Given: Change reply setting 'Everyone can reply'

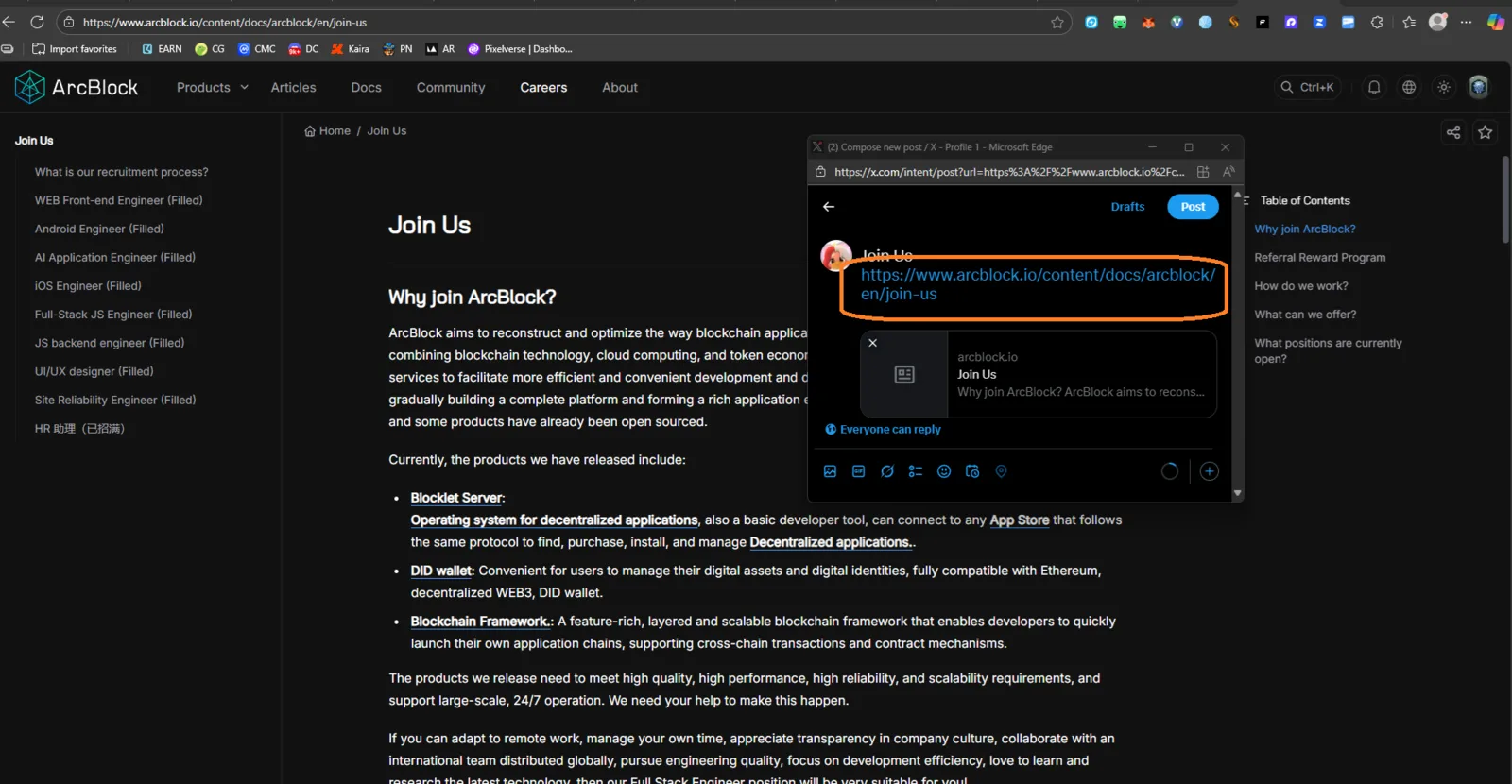Looking at the screenshot, I should pyautogui.click(x=883, y=430).
